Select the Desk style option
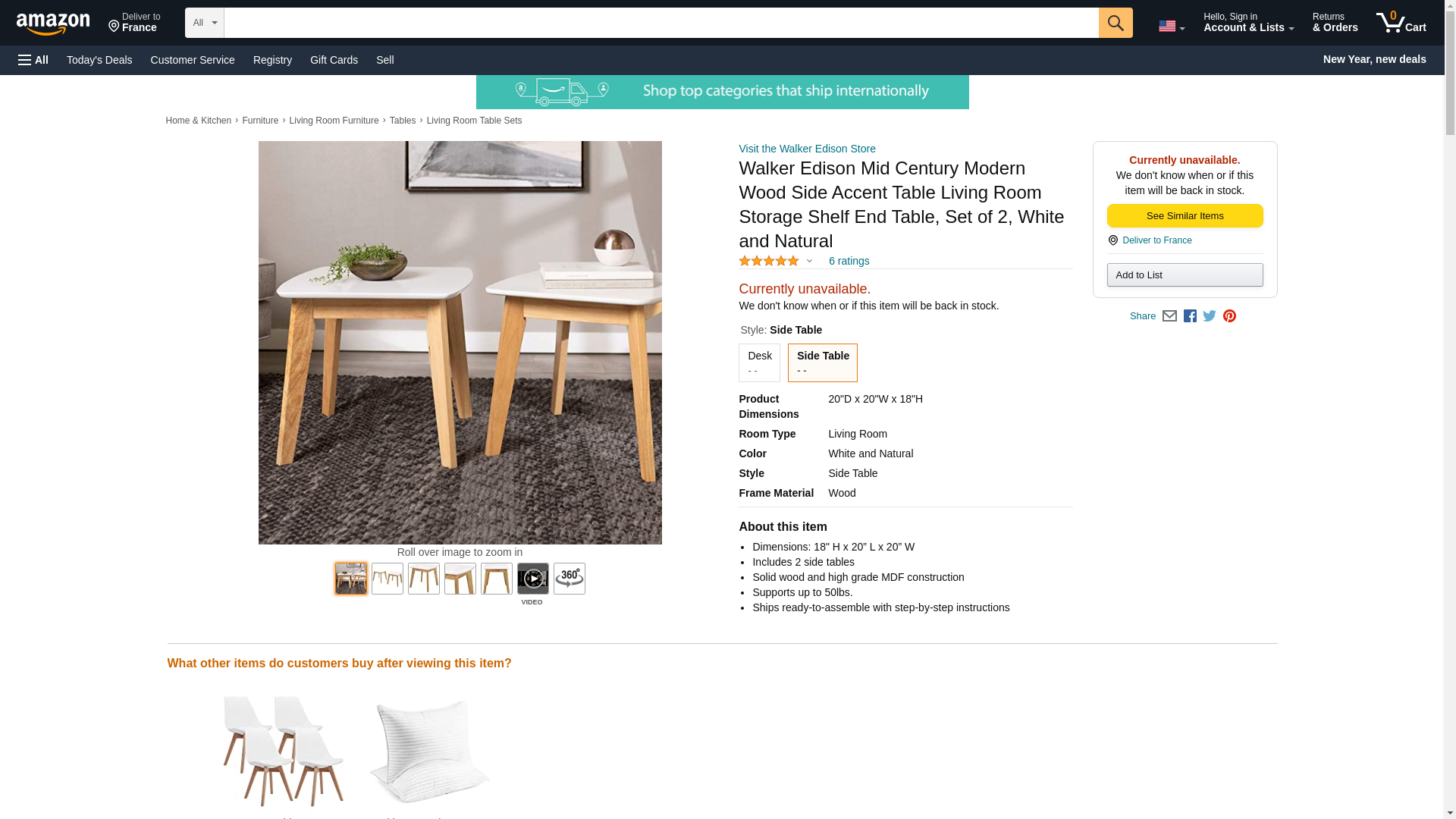1456x819 pixels. tap(759, 362)
